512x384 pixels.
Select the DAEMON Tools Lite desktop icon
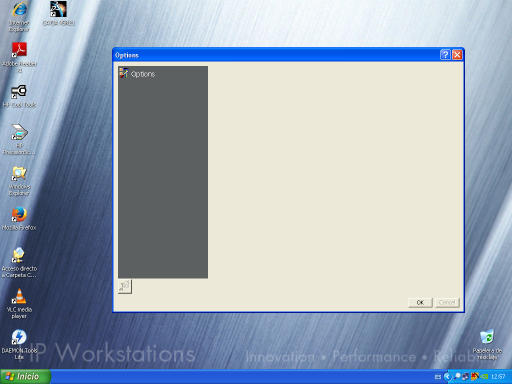19,345
